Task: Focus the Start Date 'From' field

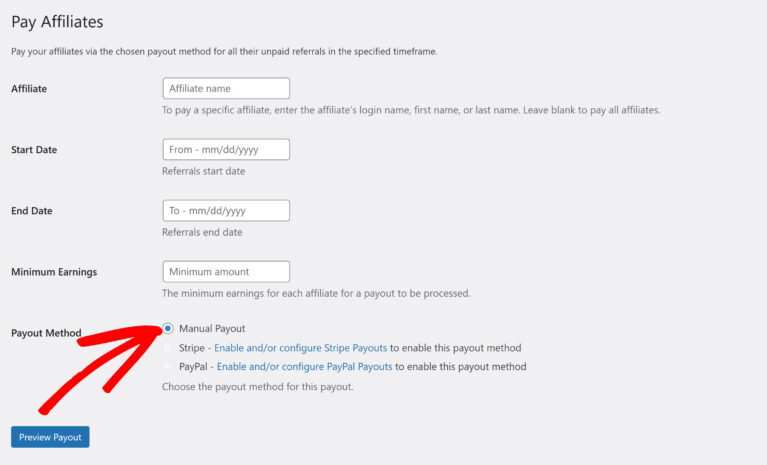Action: pyautogui.click(x=226, y=149)
